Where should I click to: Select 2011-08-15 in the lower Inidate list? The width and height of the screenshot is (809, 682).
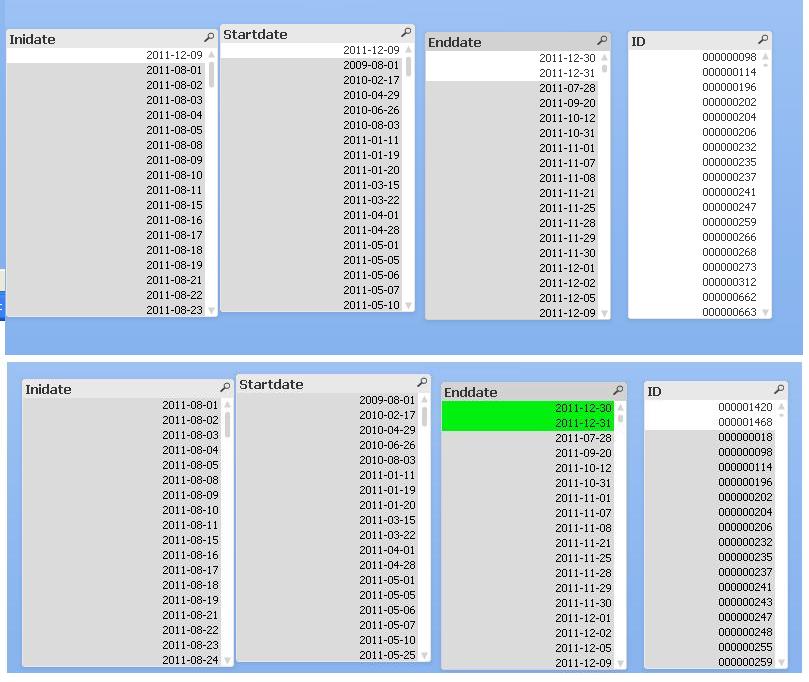pyautogui.click(x=123, y=540)
